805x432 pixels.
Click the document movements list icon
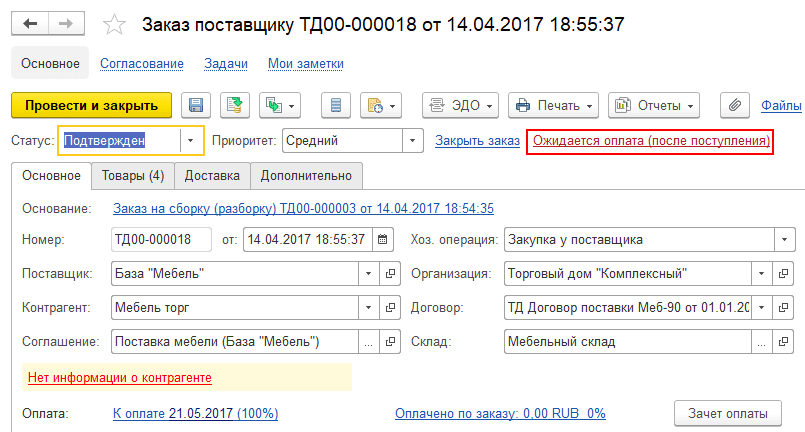tap(336, 105)
